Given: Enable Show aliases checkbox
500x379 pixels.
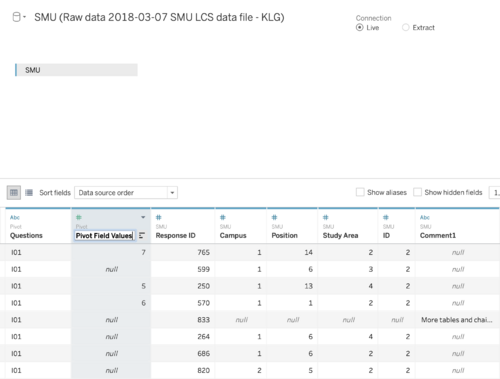Looking at the screenshot, I should pyautogui.click(x=360, y=192).
